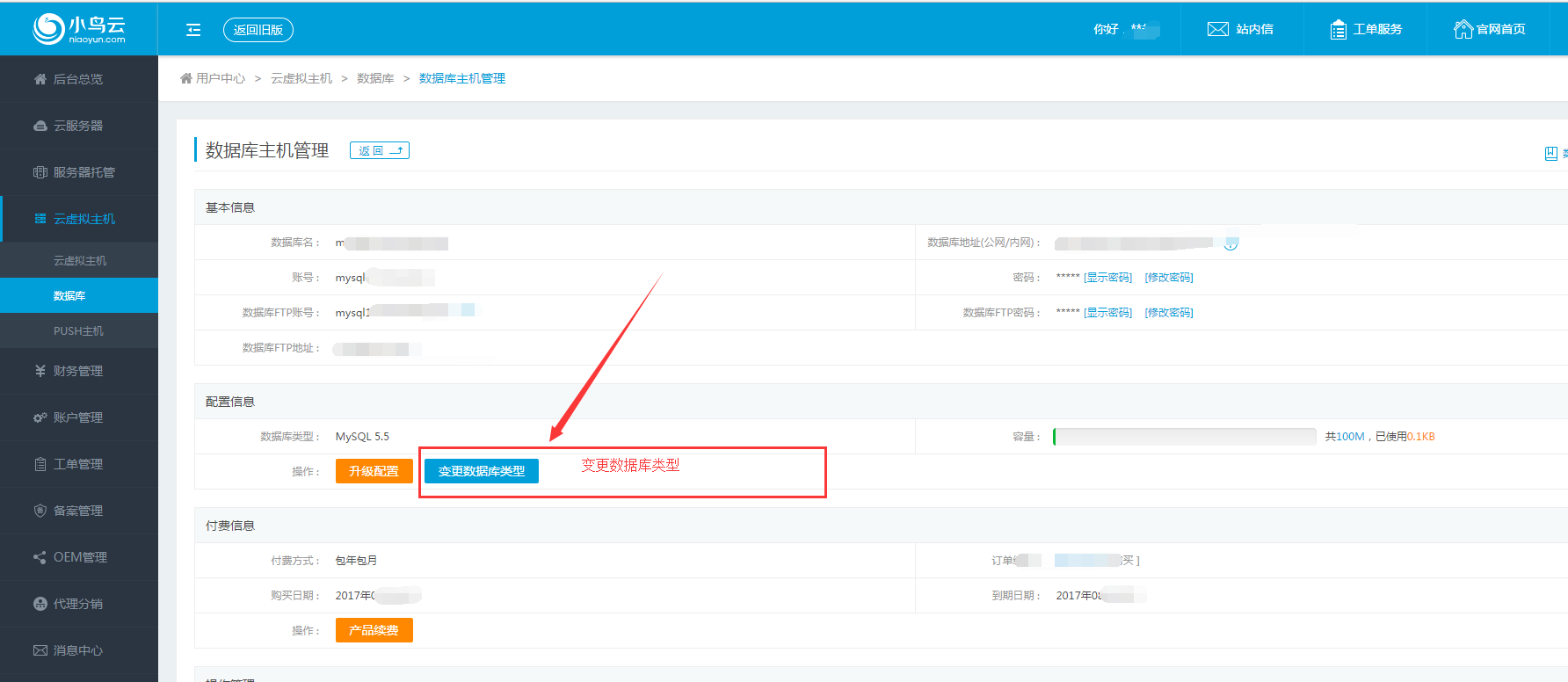Select PUSH主机 submenu item
The height and width of the screenshot is (682, 1568).
click(x=79, y=330)
